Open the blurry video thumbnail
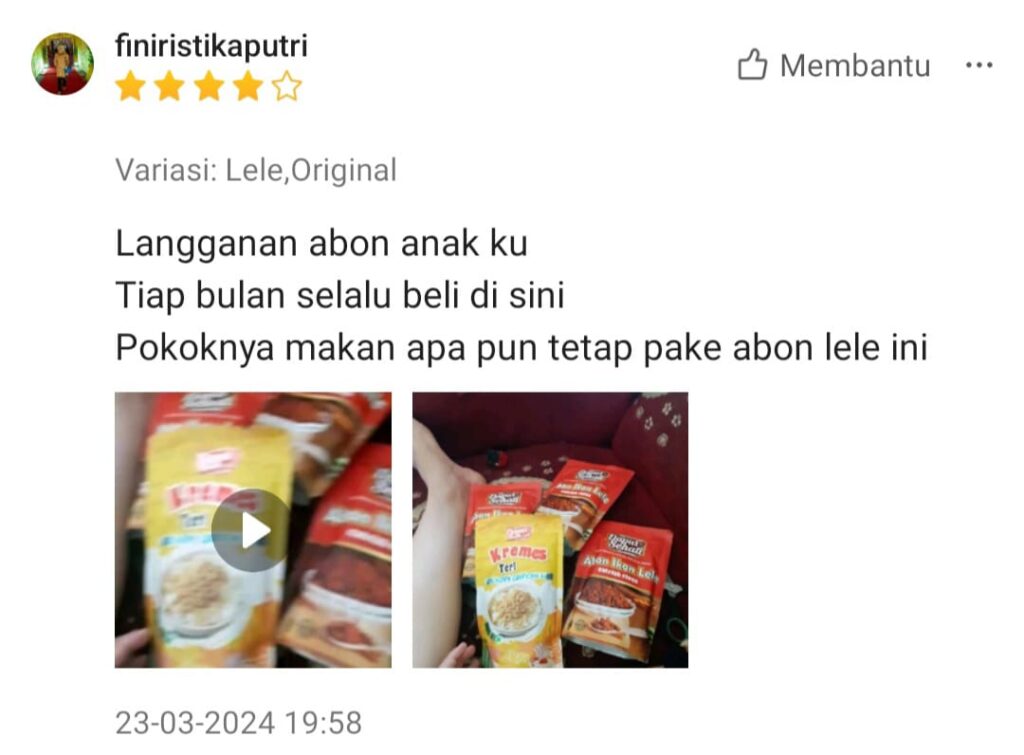The width and height of the screenshot is (1024, 755). pyautogui.click(x=253, y=530)
